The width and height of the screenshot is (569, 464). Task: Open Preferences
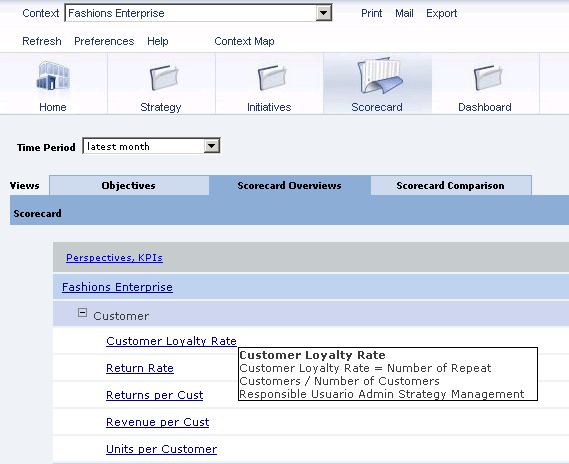pos(104,41)
